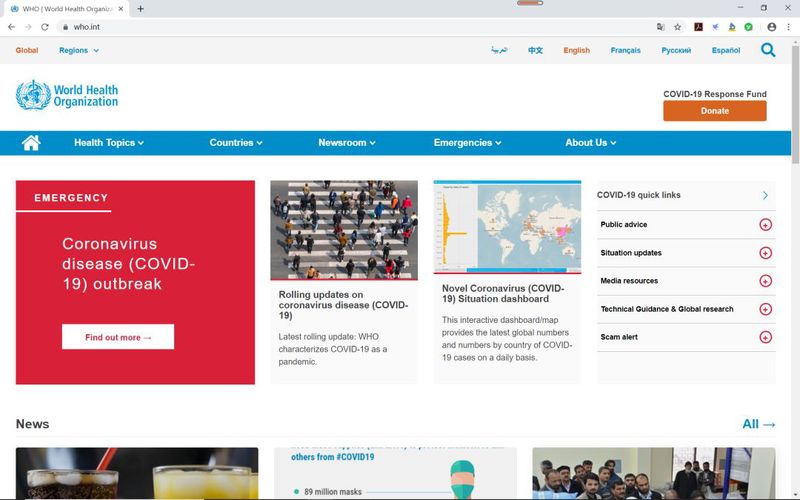The height and width of the screenshot is (500, 800).
Task: Open the Newsroom menu item
Action: [x=347, y=143]
